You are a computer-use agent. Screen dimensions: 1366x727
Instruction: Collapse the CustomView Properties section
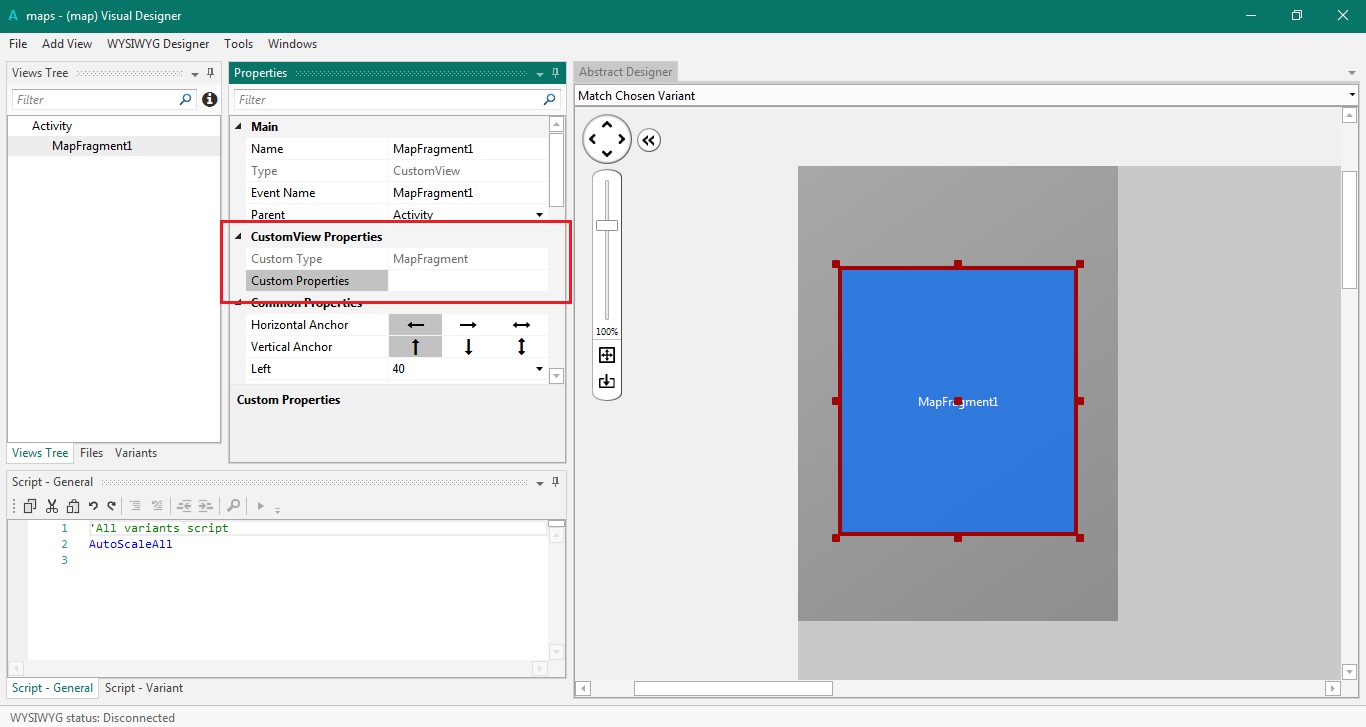[239, 237]
